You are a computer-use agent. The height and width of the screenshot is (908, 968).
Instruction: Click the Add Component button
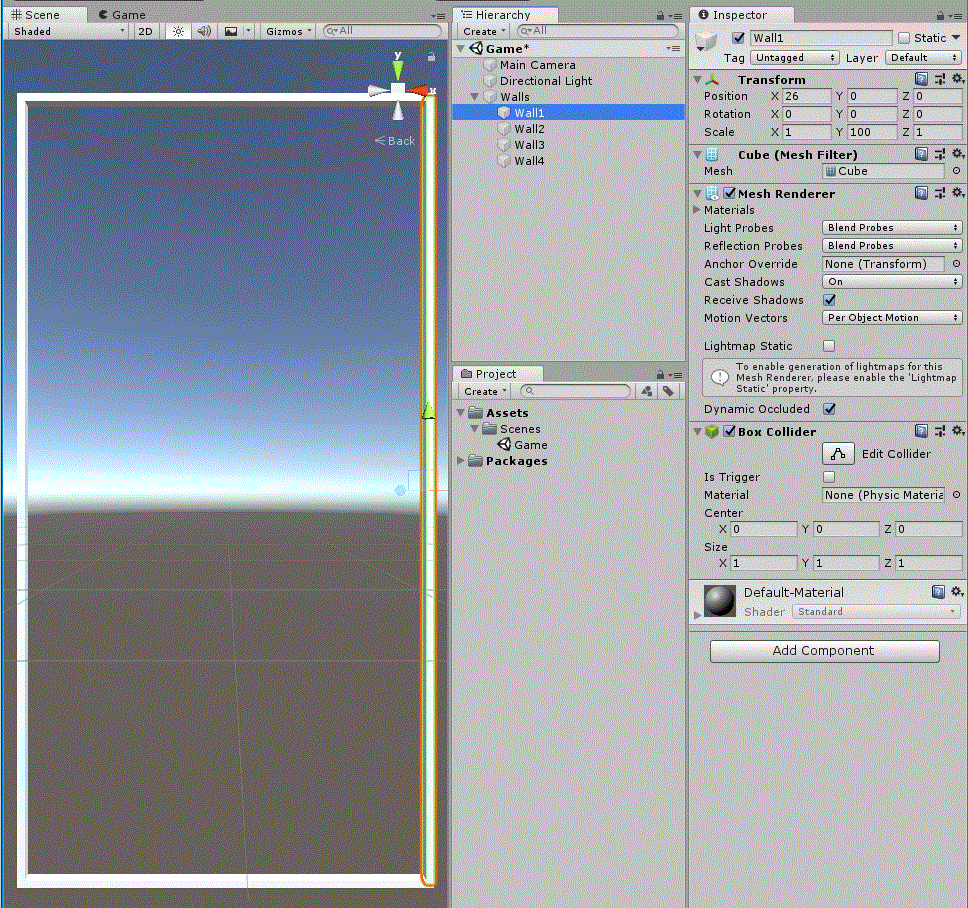[x=825, y=651]
